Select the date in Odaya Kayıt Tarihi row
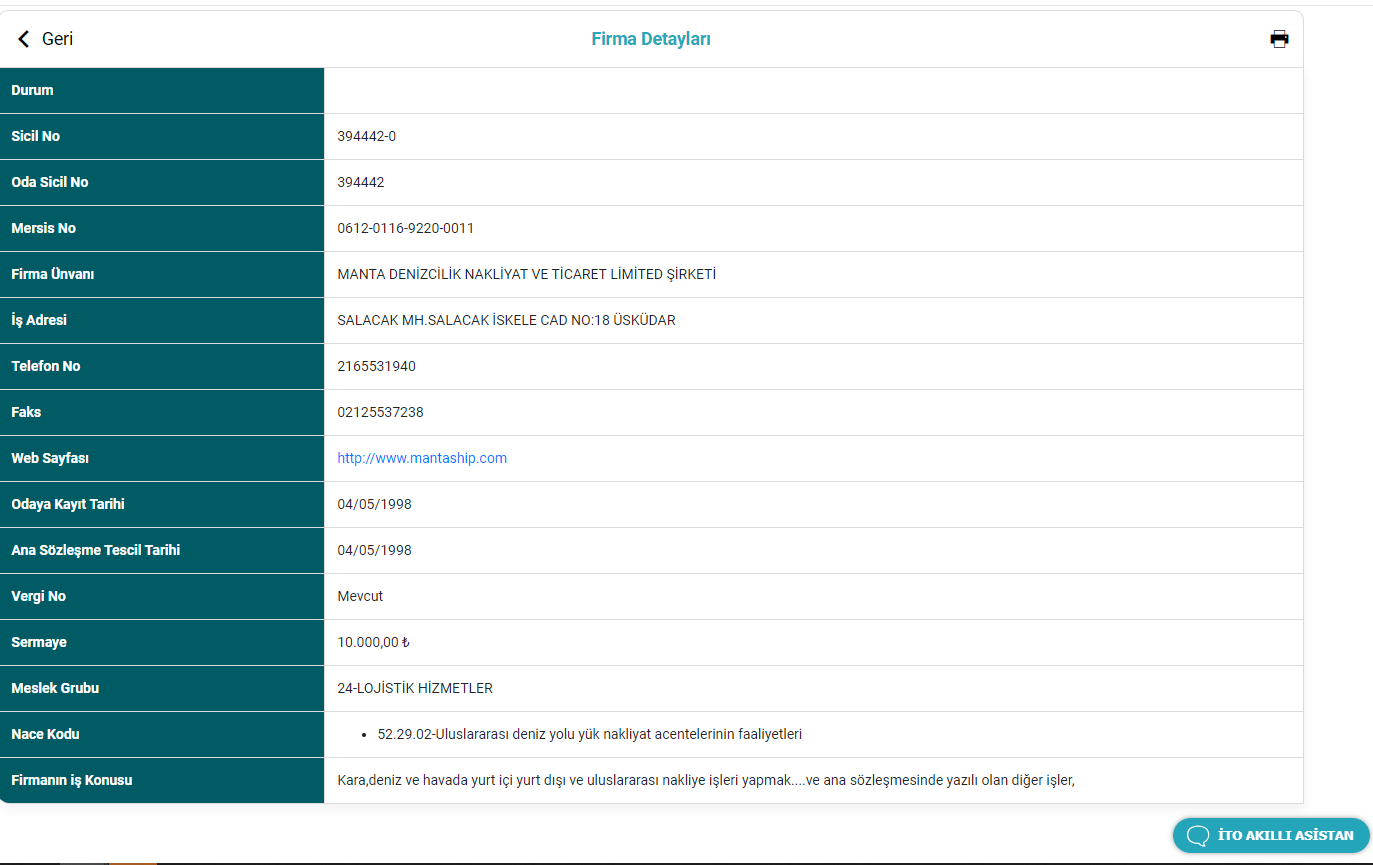 (x=375, y=504)
